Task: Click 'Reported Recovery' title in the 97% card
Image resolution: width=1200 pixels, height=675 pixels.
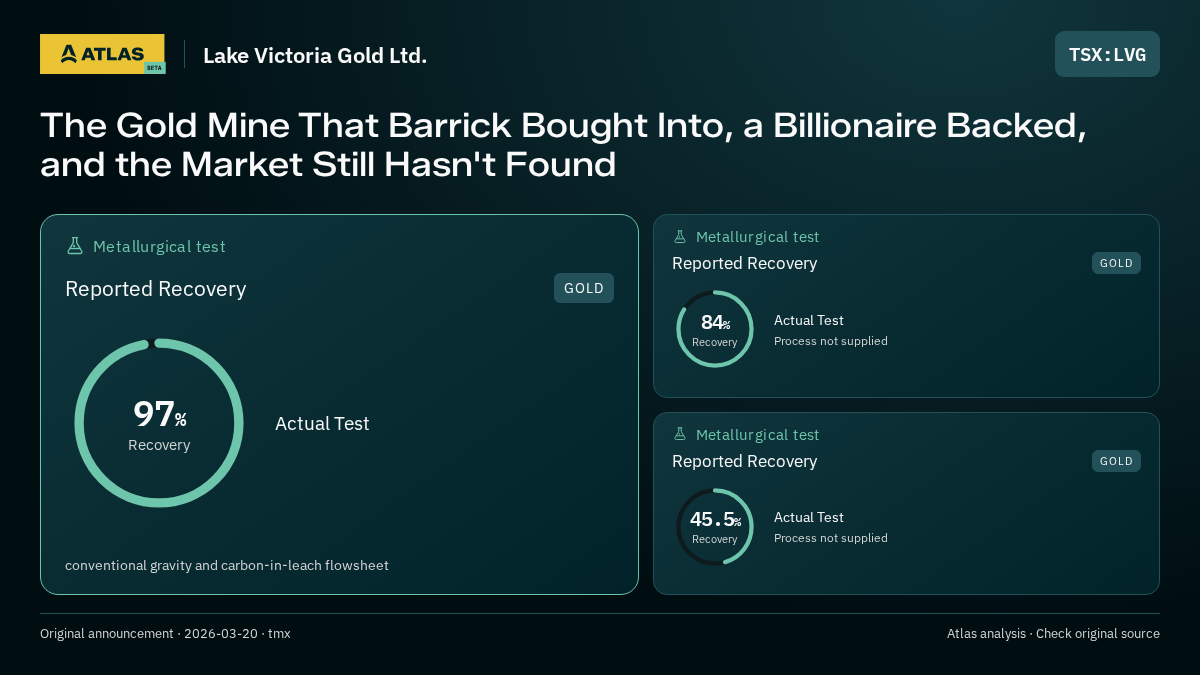Action: pyautogui.click(x=155, y=289)
